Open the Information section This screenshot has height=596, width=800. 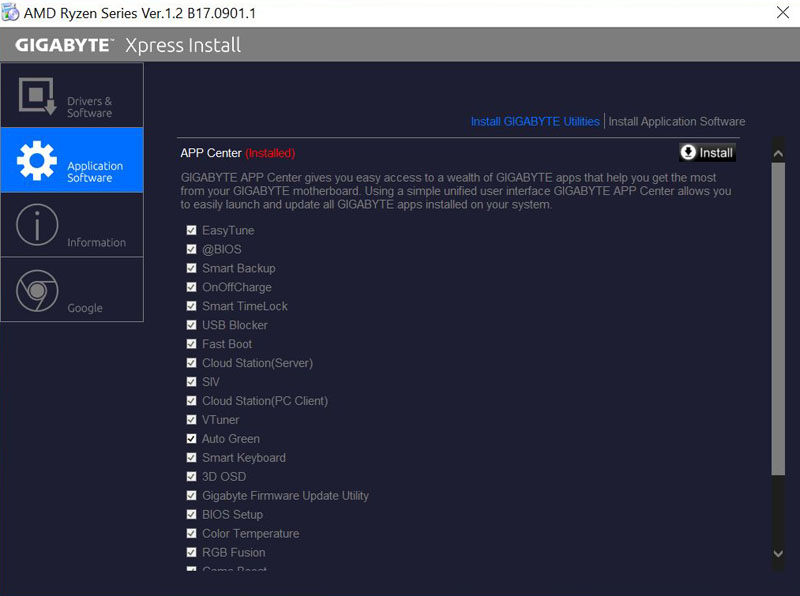pos(72,225)
